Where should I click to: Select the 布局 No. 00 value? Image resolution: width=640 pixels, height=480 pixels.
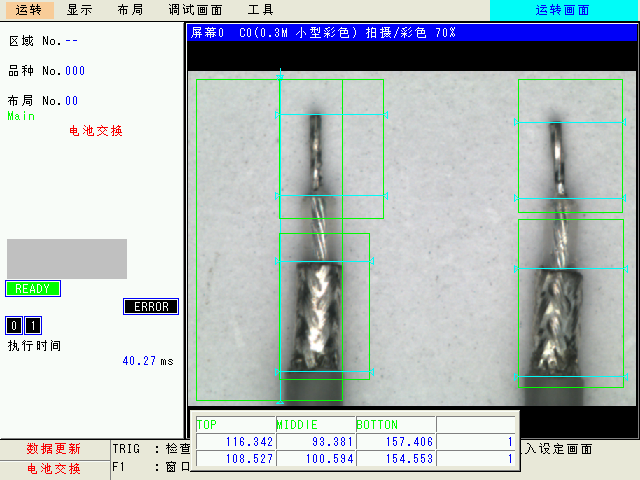coord(72,101)
